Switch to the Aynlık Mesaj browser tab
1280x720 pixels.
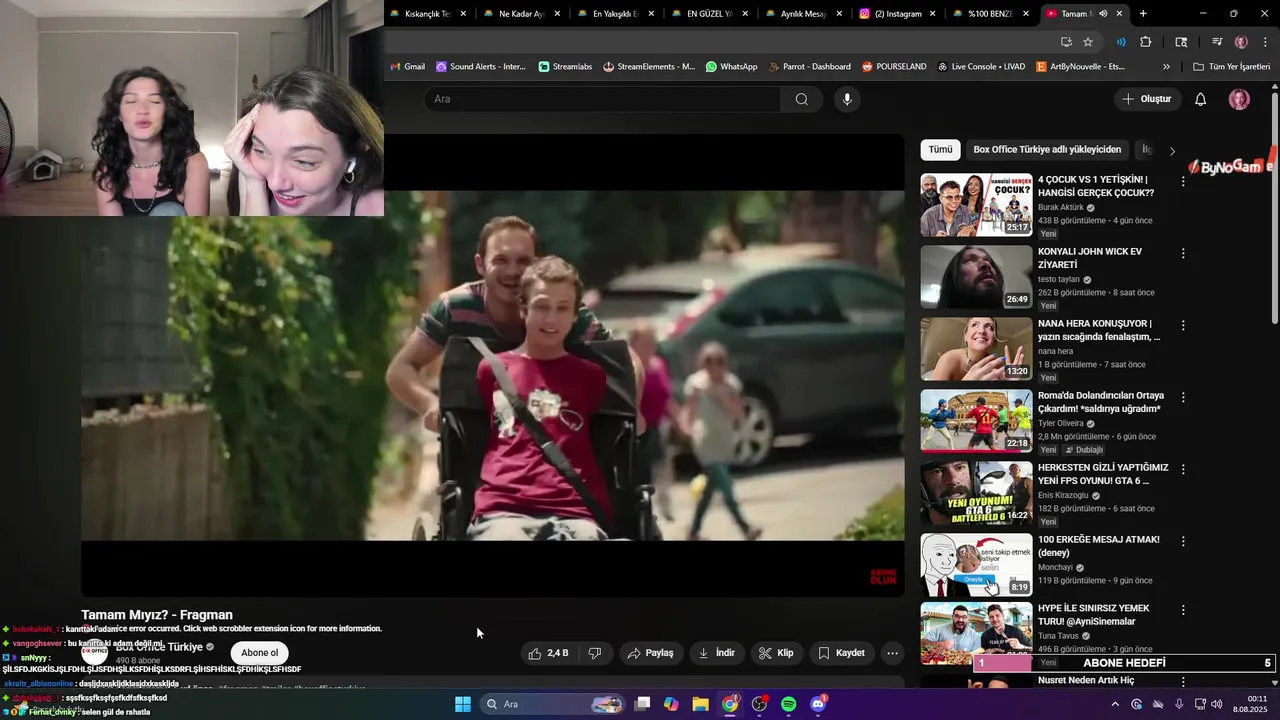(x=803, y=14)
